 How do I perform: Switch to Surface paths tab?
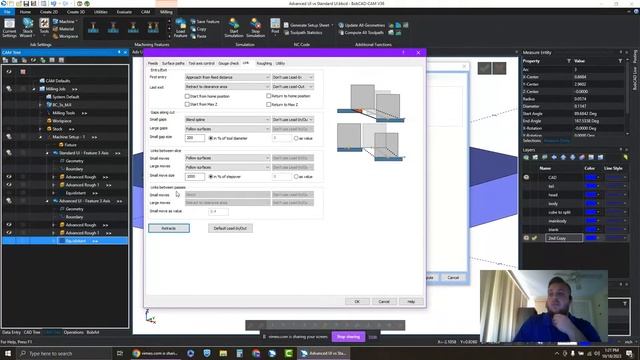click(x=173, y=63)
